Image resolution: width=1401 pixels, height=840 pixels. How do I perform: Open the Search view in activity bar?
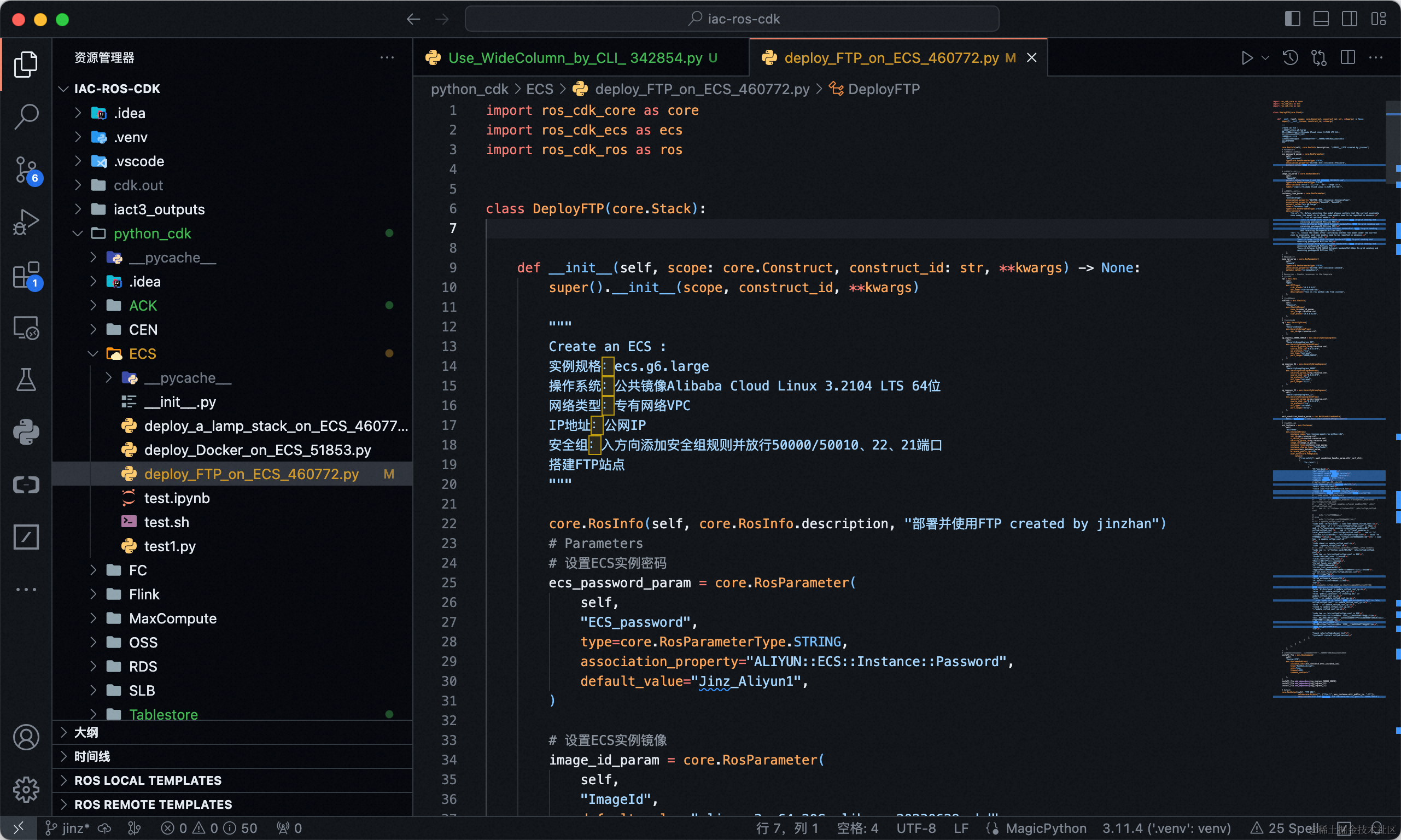[x=26, y=116]
